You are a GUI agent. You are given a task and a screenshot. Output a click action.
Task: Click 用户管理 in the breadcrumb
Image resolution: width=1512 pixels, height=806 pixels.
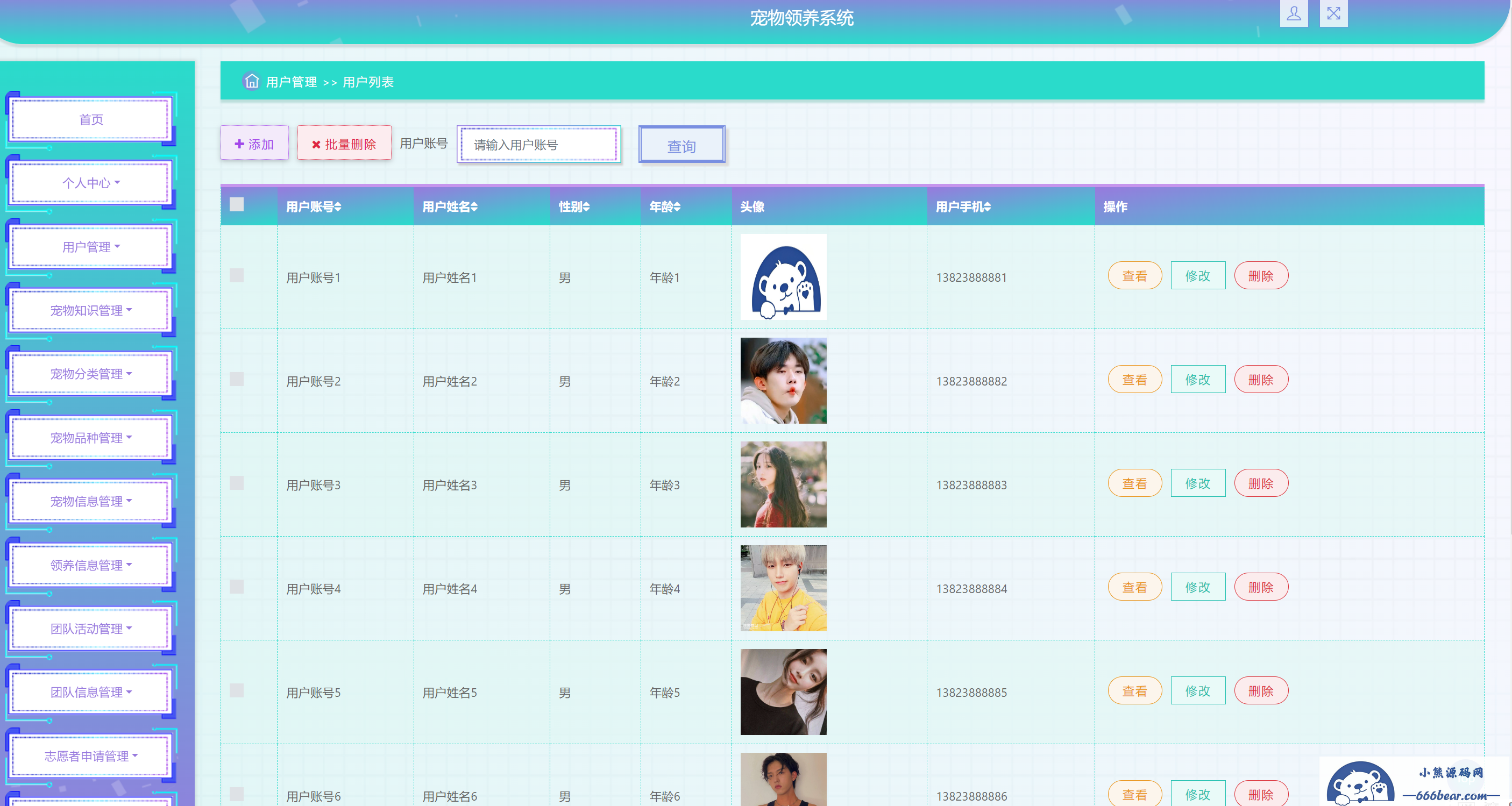[291, 82]
